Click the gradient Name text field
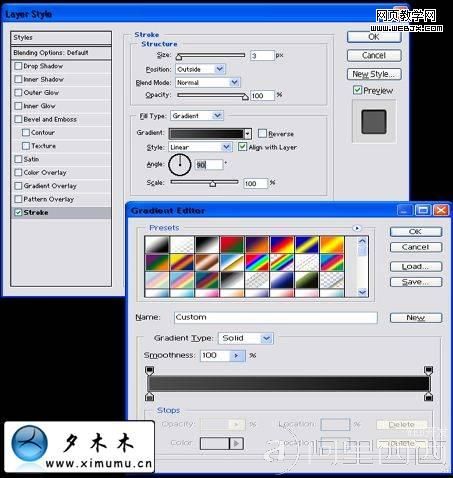 tap(276, 317)
